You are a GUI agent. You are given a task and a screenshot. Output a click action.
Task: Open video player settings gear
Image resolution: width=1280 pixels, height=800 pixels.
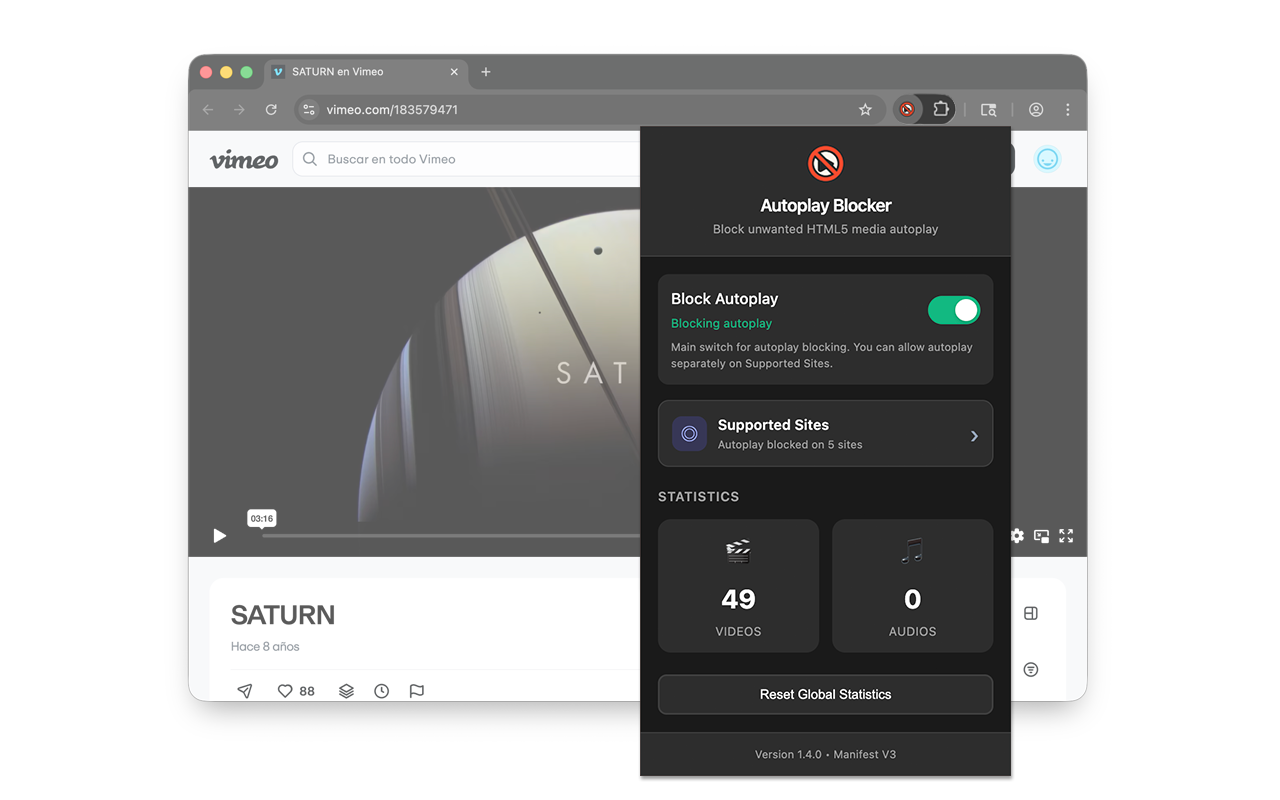coord(1017,536)
